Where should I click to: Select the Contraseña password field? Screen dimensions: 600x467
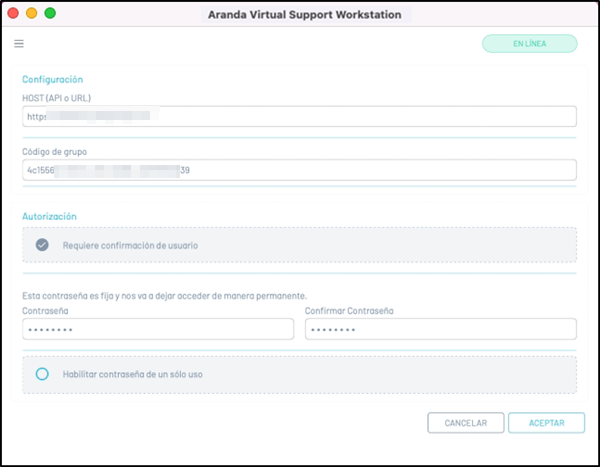(158, 329)
